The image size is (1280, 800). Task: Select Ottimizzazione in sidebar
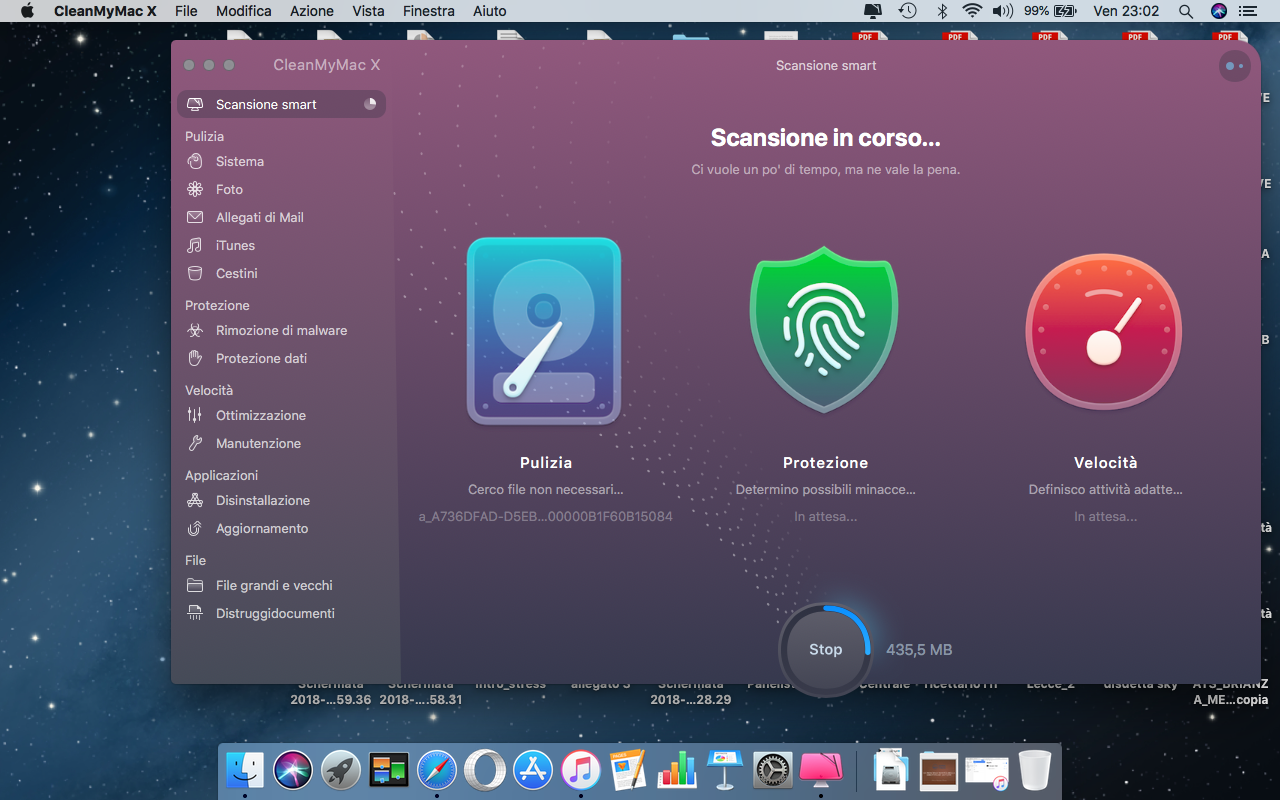[x=281, y=415]
